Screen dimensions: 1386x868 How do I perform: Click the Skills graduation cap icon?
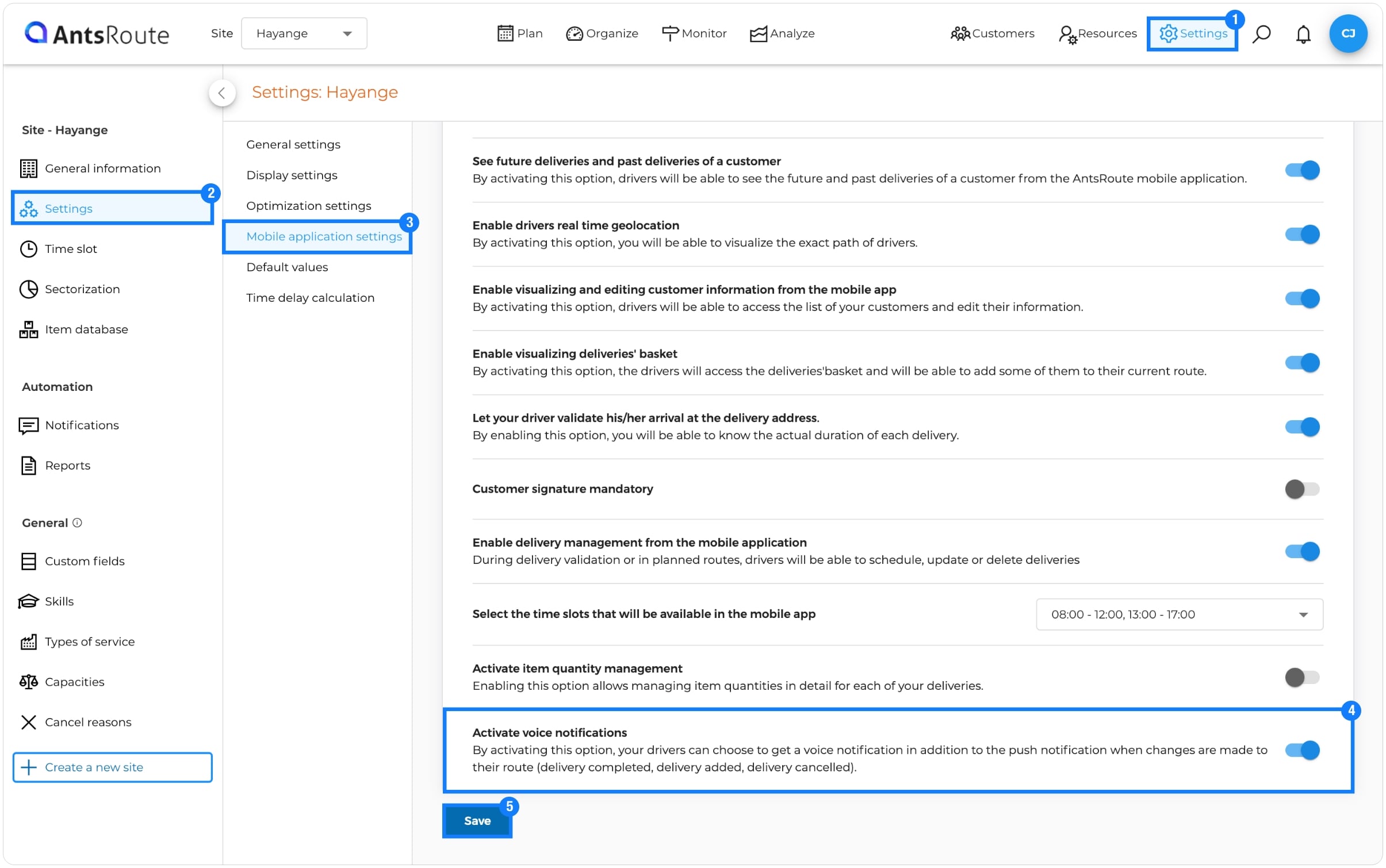(29, 601)
